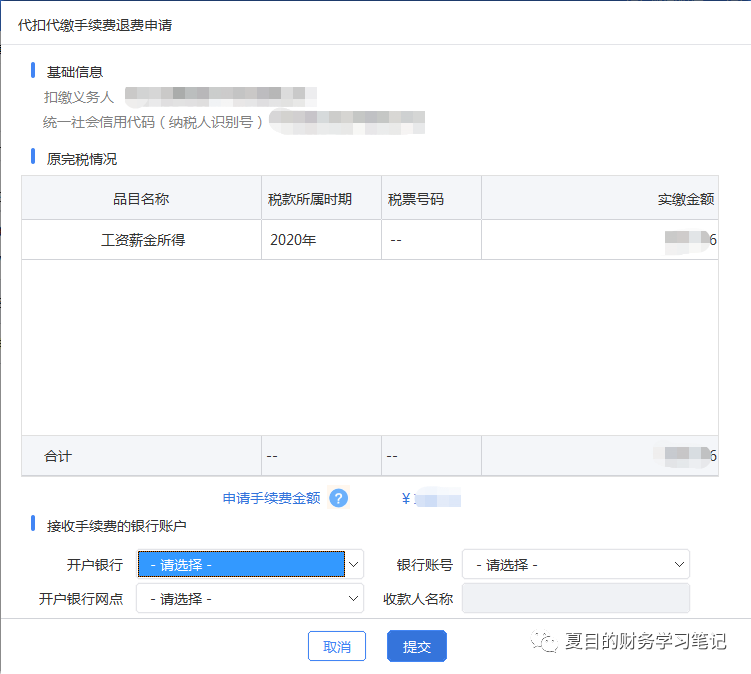Click the 申请手续费金额 label
This screenshot has height=674, width=751.
272,498
